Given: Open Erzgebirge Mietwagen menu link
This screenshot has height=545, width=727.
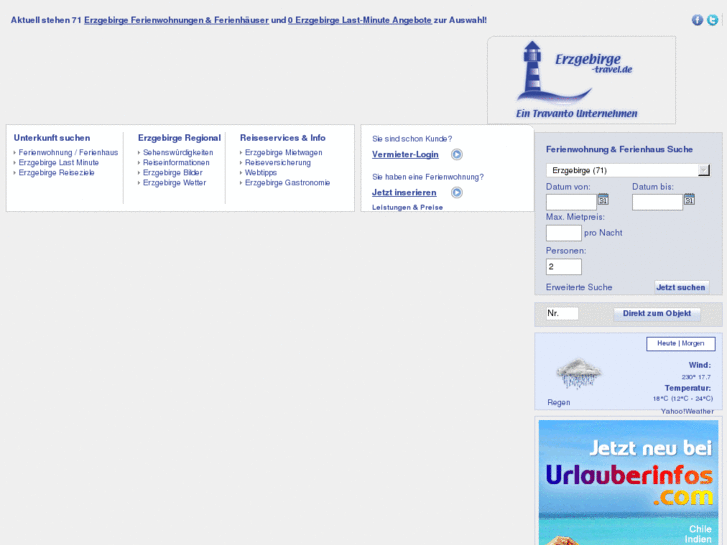Looking at the screenshot, I should click(284, 152).
